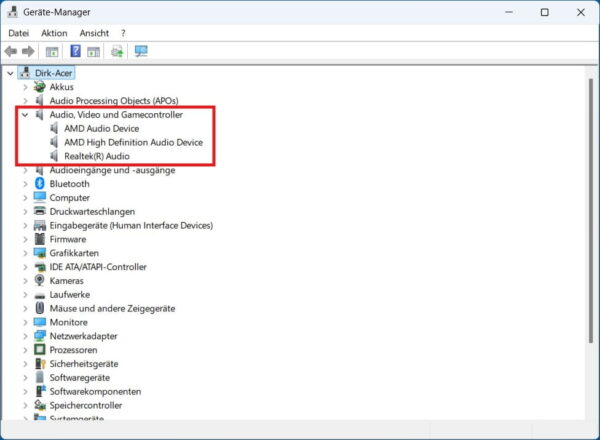
Task: Open the Ansicht menu
Action: pos(94,33)
